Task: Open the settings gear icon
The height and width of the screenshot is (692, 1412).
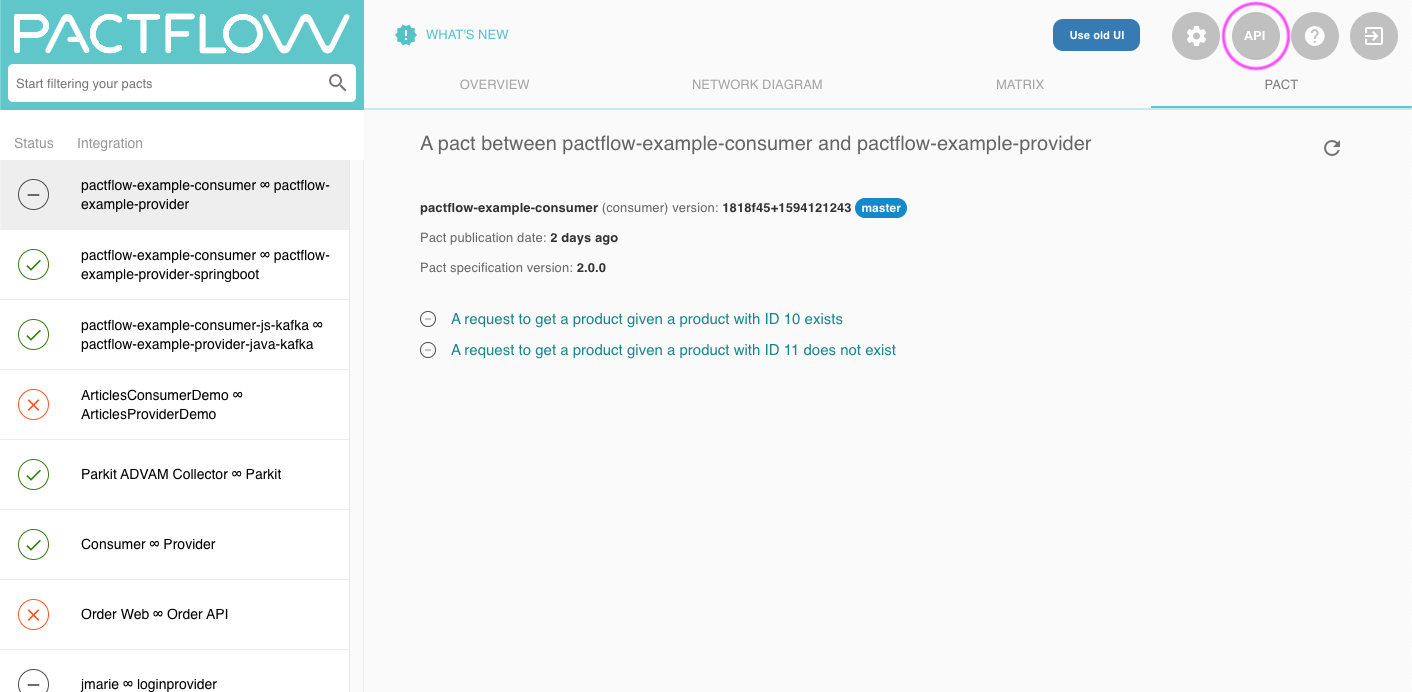Action: pos(1196,35)
